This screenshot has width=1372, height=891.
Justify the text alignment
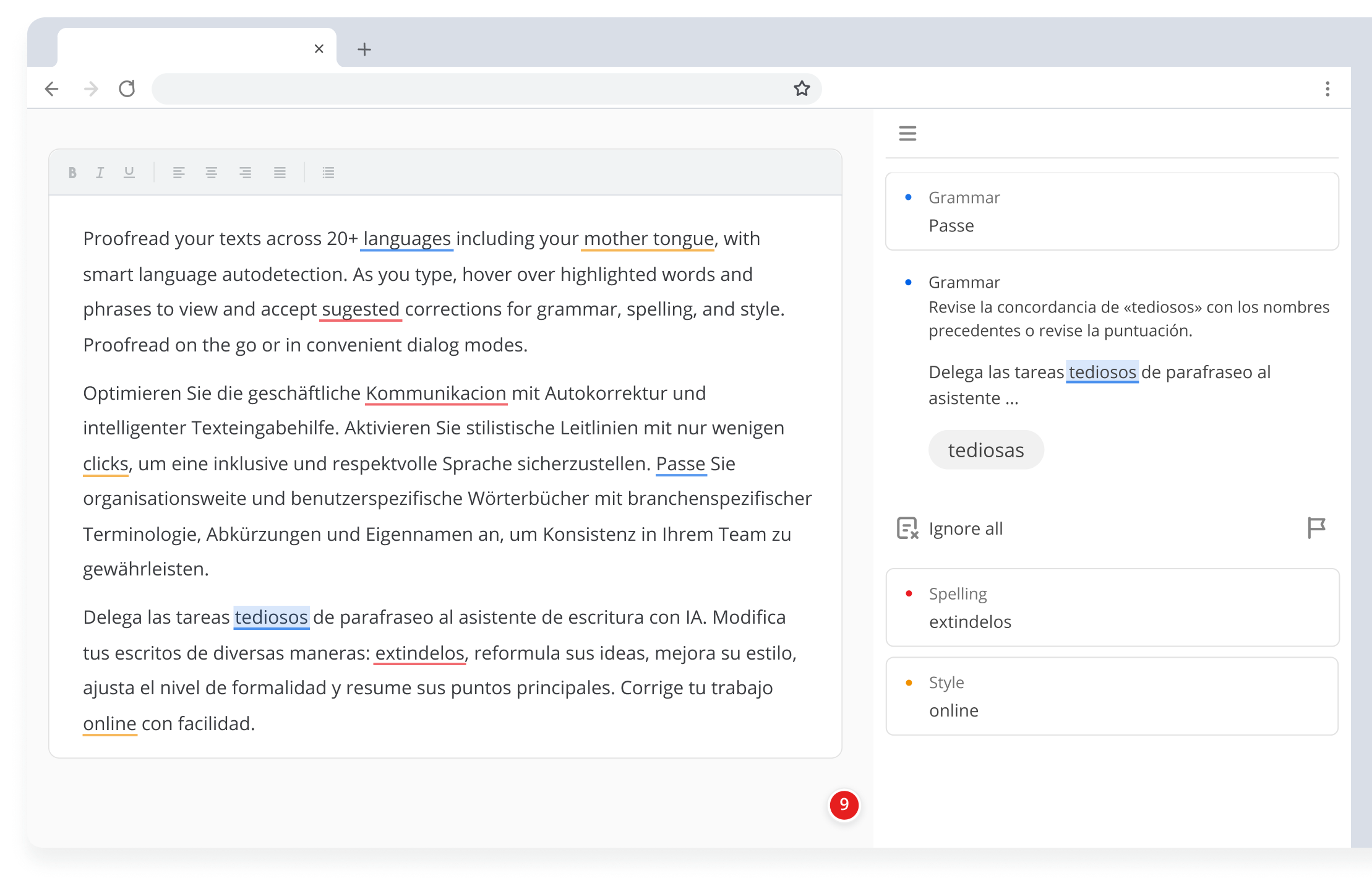280,173
